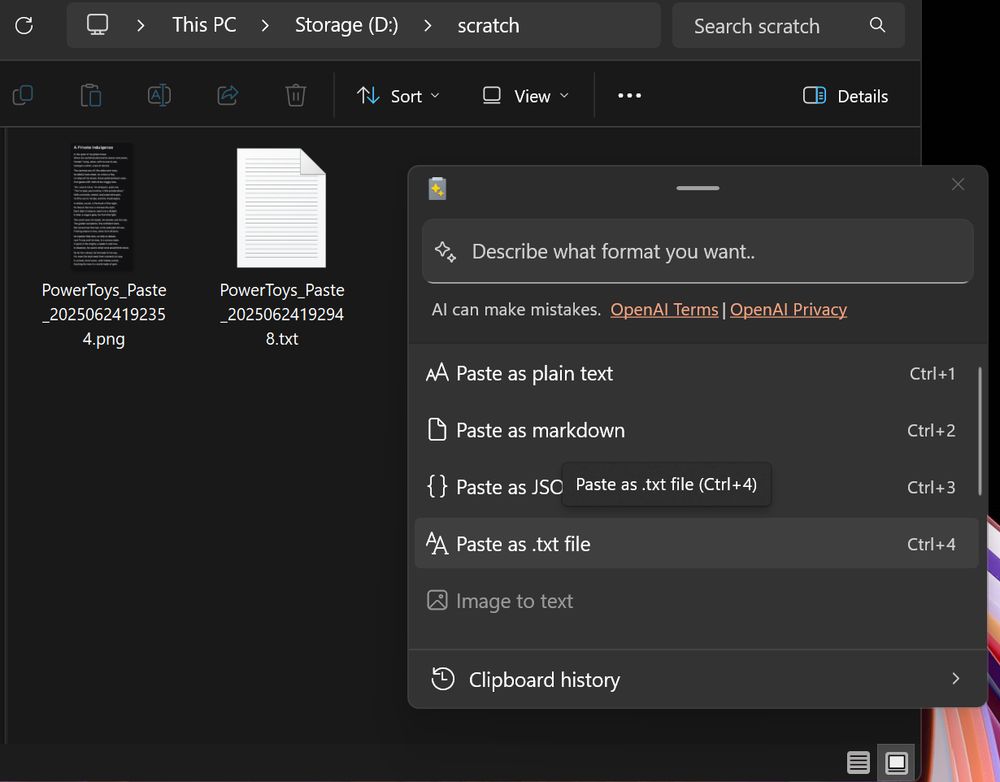This screenshot has width=1000, height=782.
Task: Select Image to text option
Action: tap(696, 600)
